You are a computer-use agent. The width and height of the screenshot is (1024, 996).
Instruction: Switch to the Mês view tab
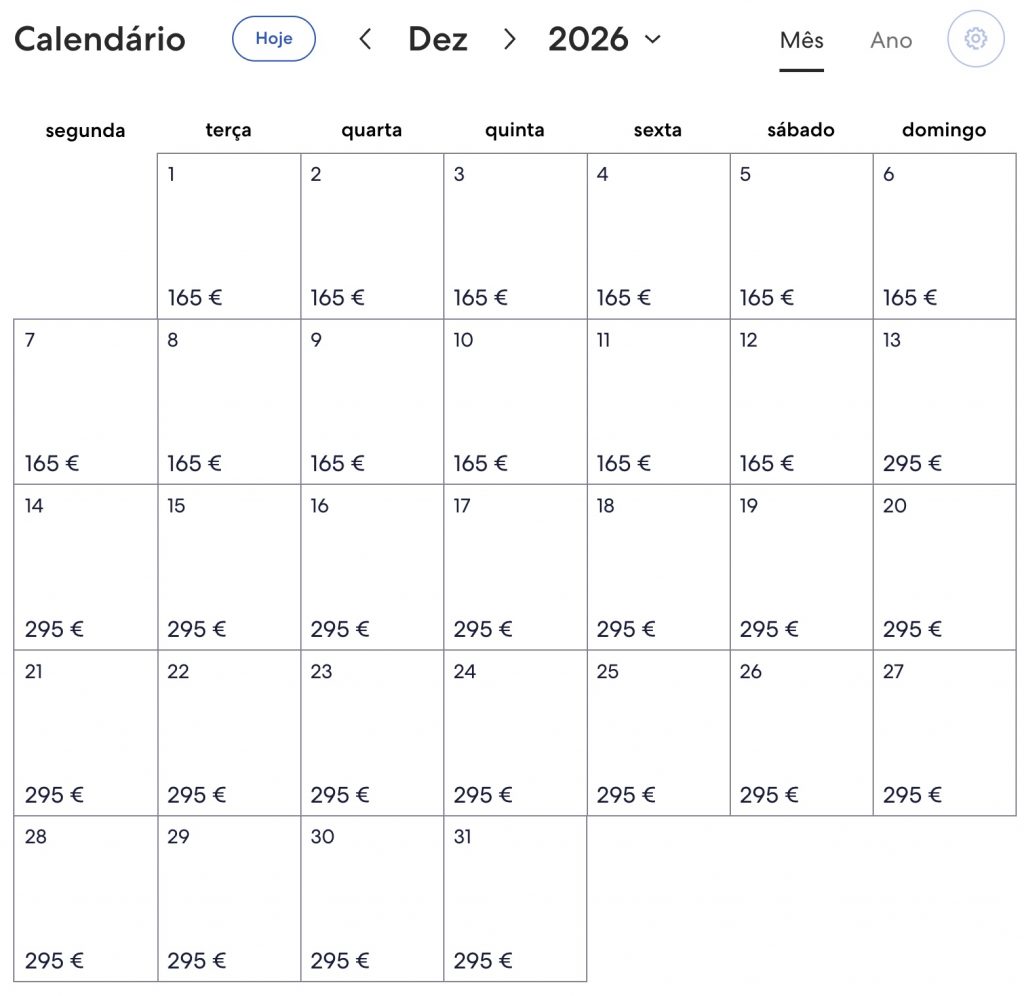pyautogui.click(x=801, y=40)
